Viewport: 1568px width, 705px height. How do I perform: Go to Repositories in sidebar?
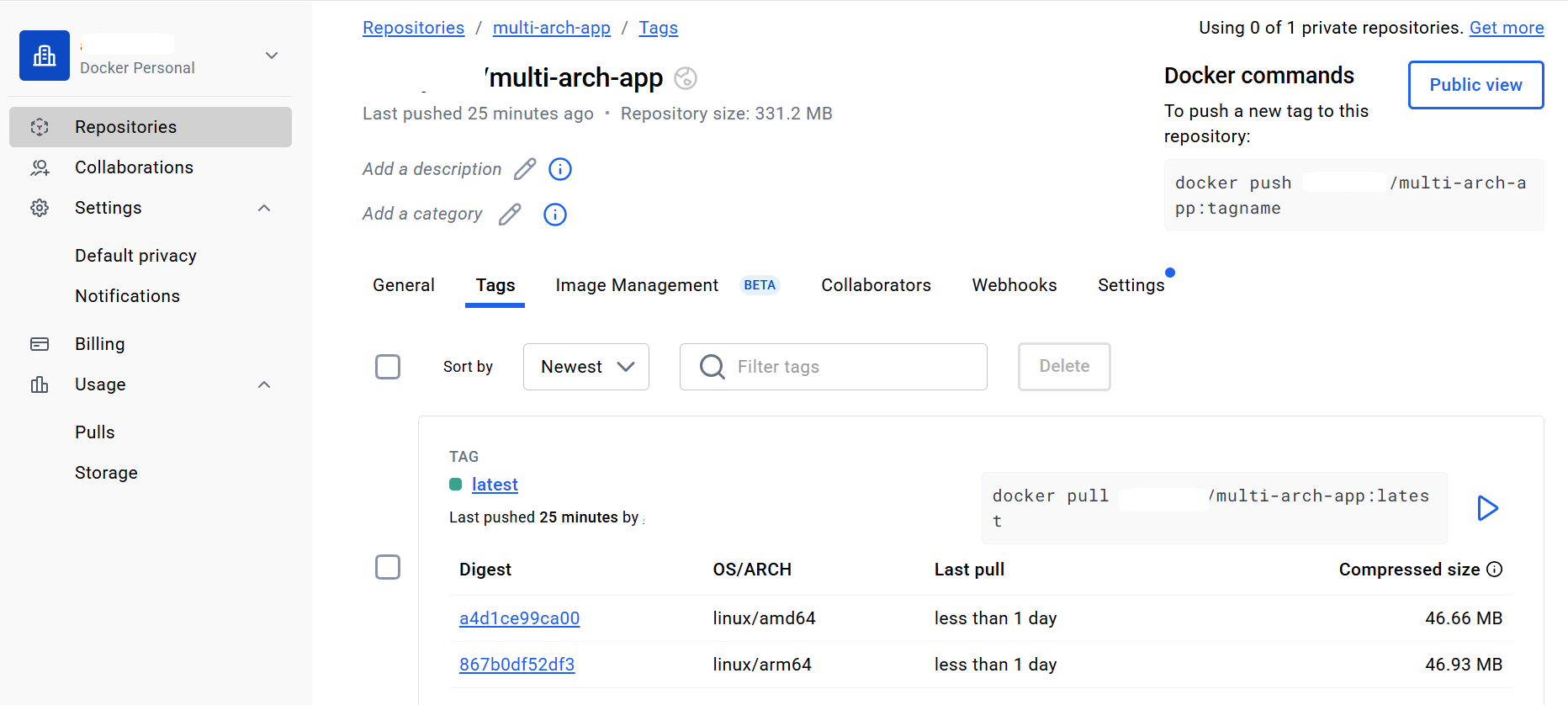(151, 127)
